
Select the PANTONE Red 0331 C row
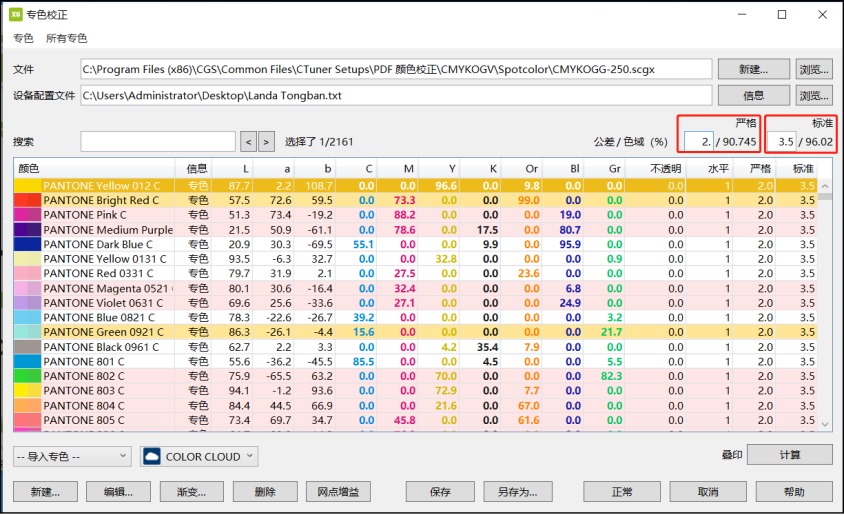click(416, 273)
